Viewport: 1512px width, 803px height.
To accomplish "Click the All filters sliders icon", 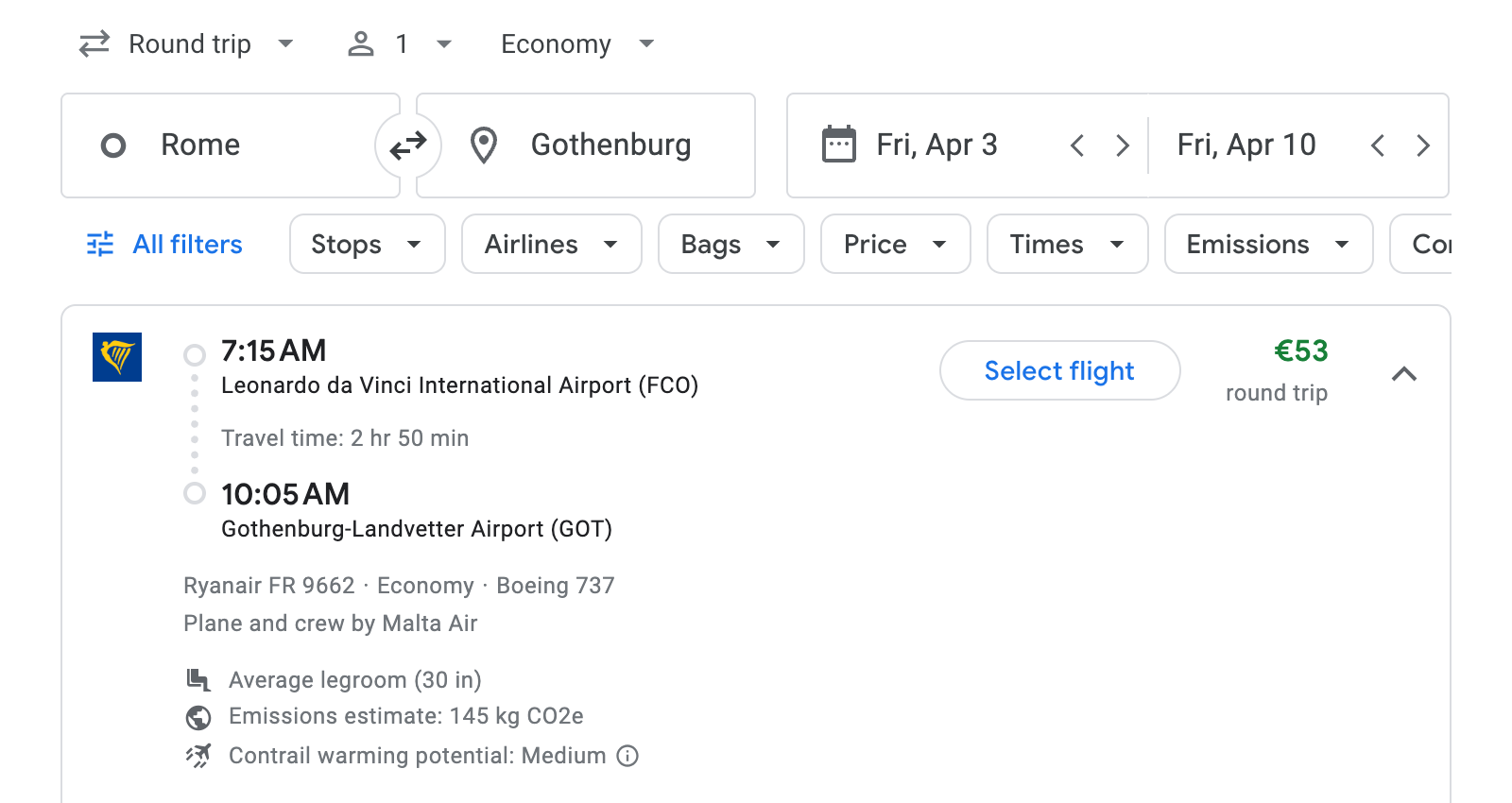I will pos(98,244).
